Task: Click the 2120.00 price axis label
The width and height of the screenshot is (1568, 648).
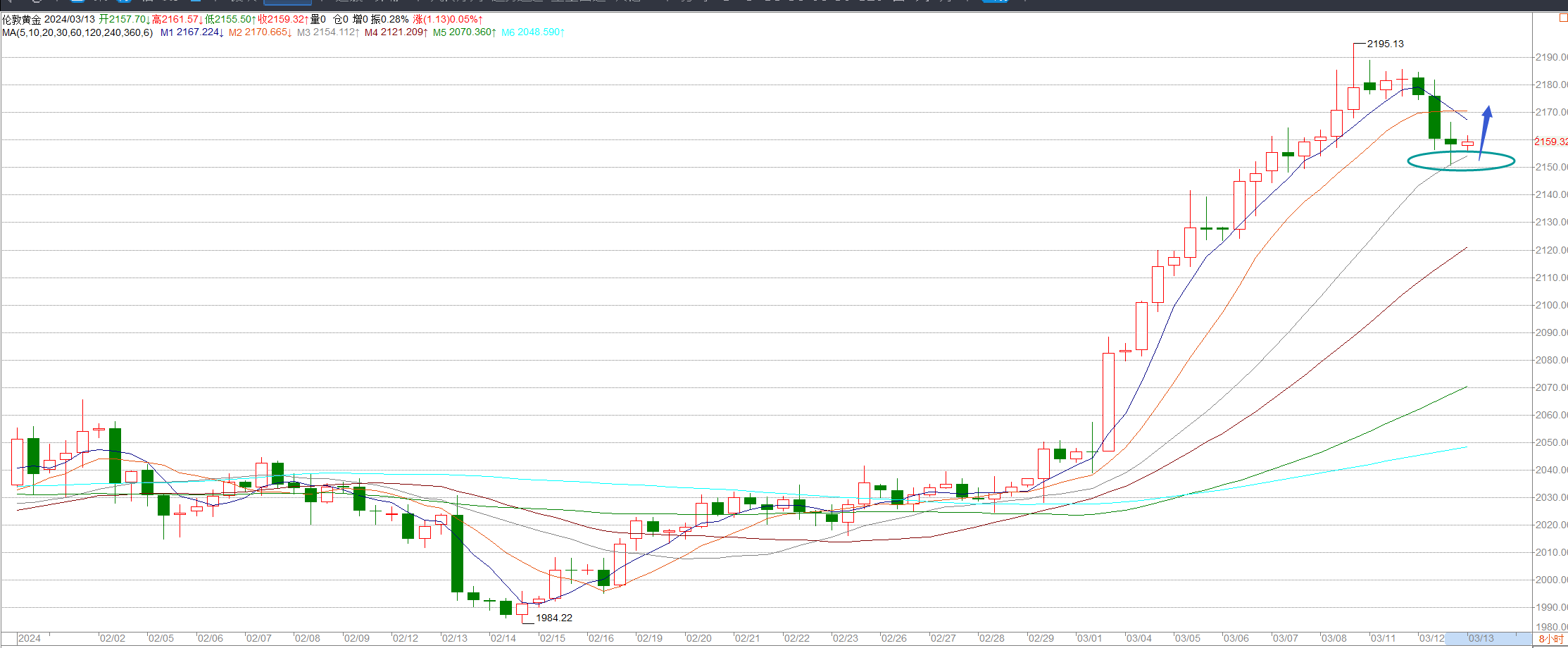Action: [x=1550, y=250]
